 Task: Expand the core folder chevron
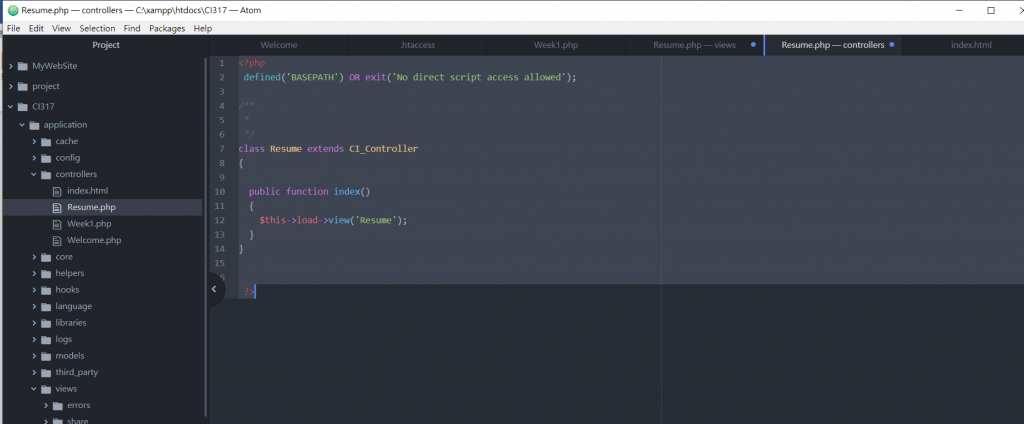click(34, 257)
